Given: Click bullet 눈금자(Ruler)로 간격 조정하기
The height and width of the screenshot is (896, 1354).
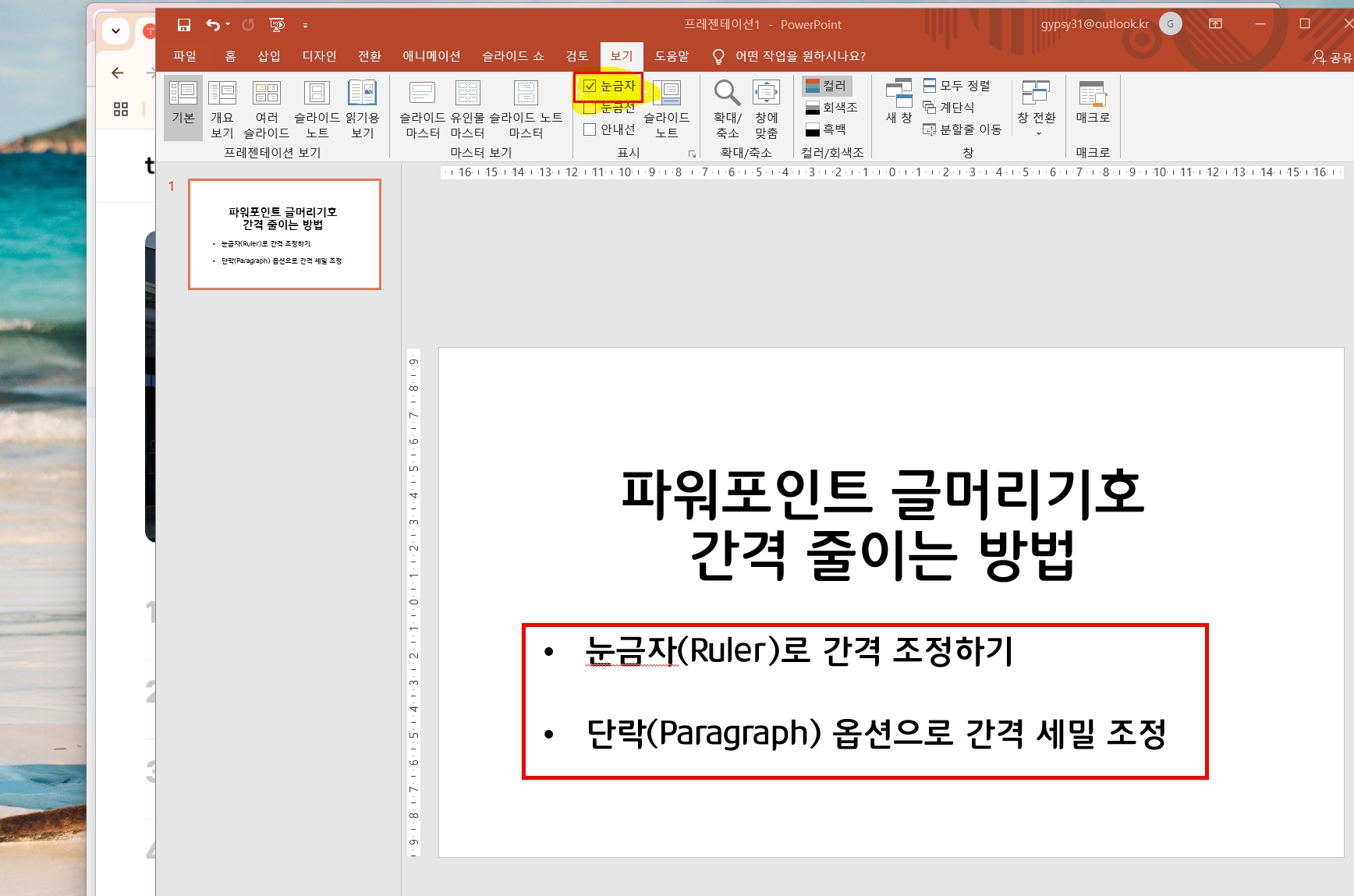Looking at the screenshot, I should (799, 650).
